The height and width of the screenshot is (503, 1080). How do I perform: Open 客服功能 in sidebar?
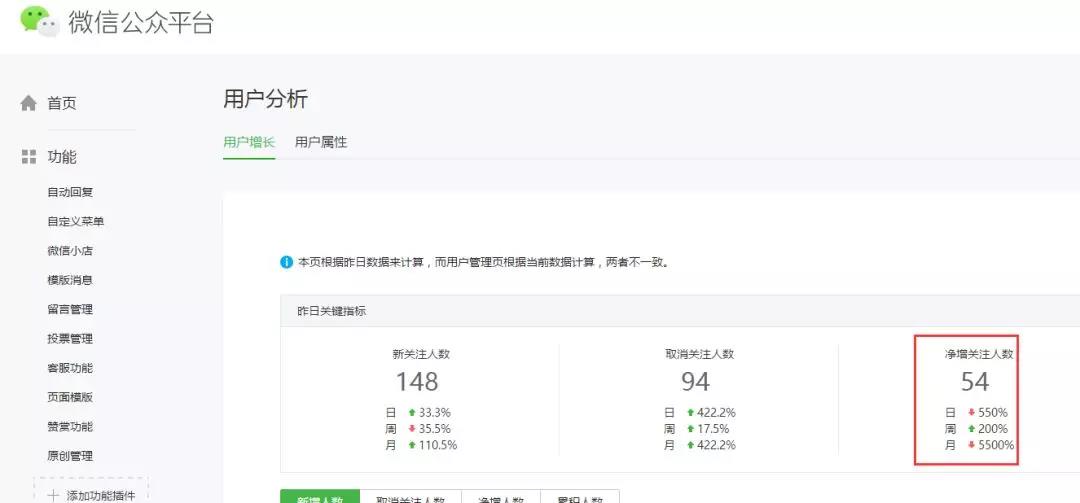click(x=70, y=368)
